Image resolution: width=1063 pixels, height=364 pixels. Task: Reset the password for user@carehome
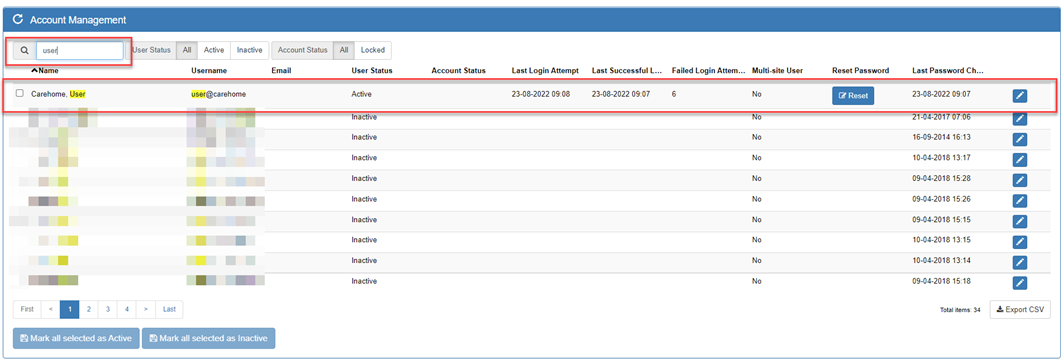(x=853, y=96)
